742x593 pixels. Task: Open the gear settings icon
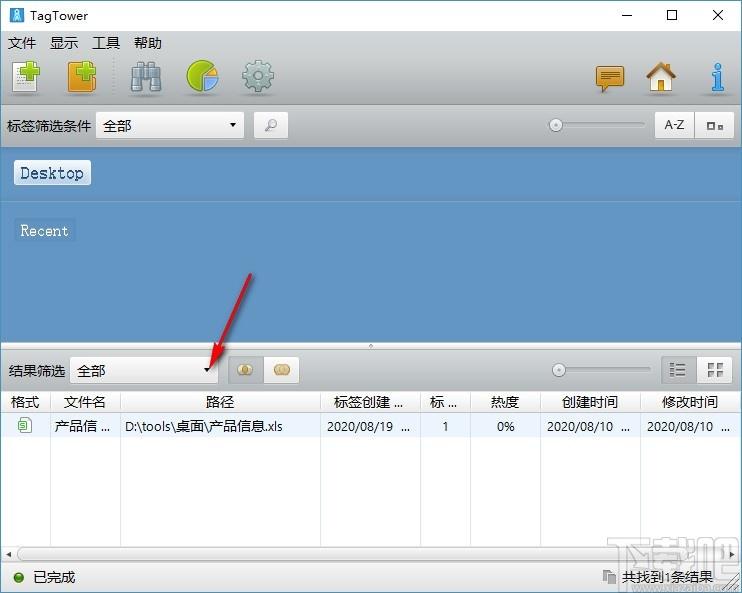(258, 76)
